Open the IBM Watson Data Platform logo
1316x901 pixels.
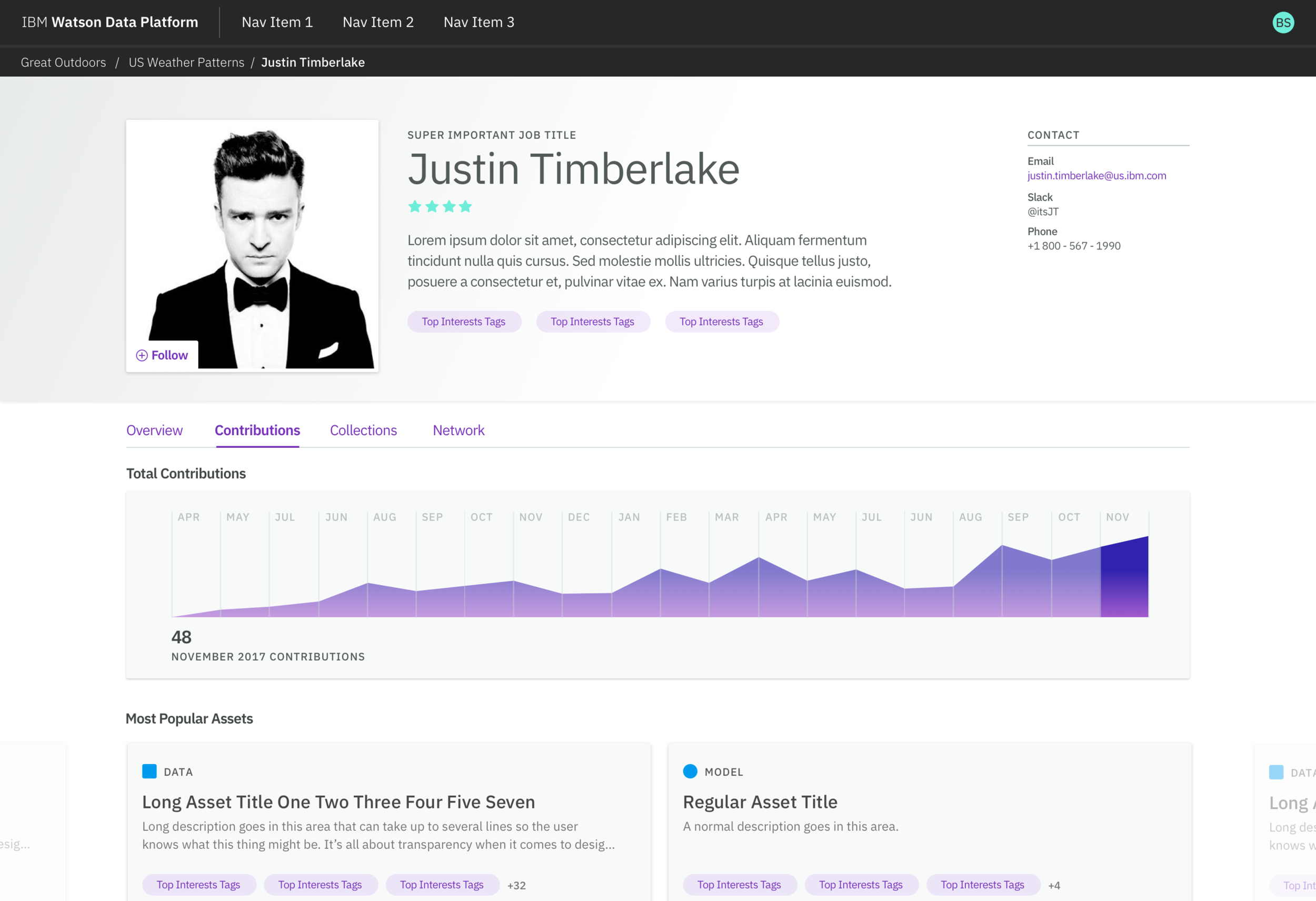coord(110,22)
